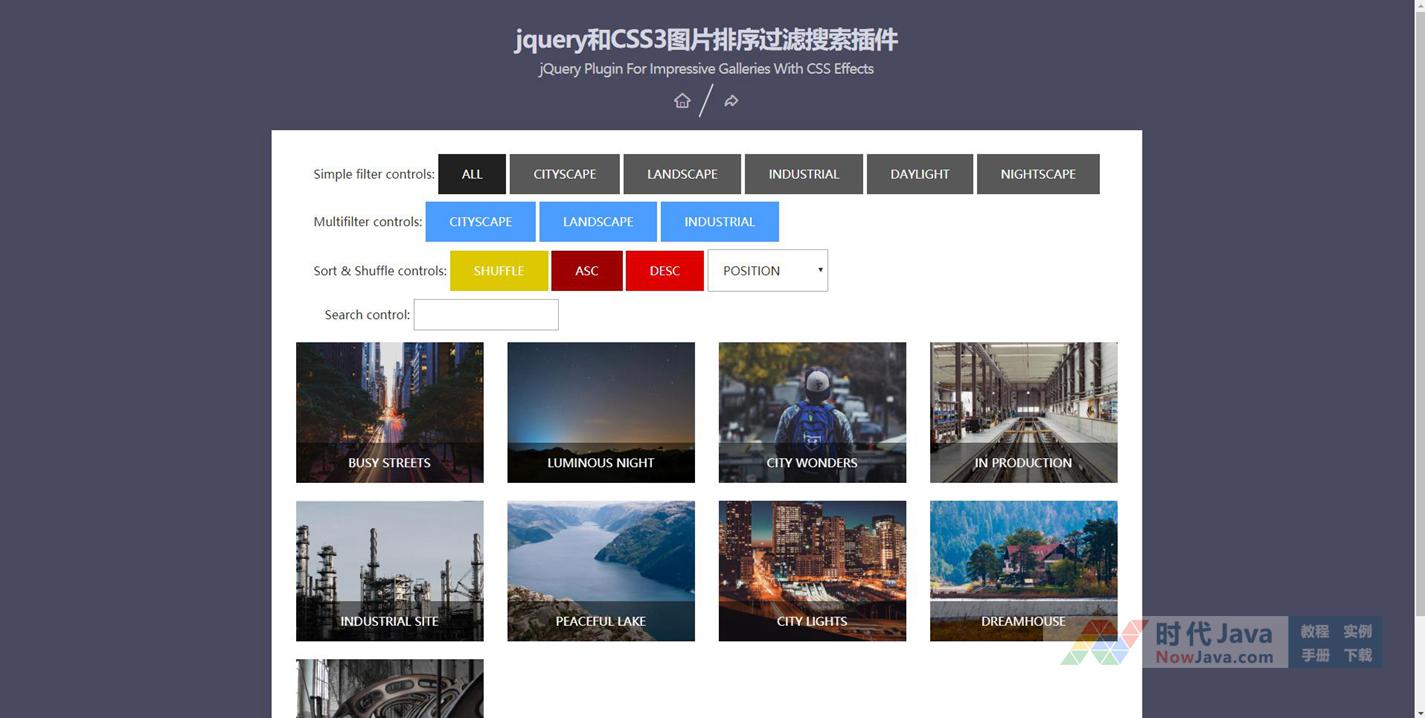Sort images descending with DESC
This screenshot has height=718, width=1425.
tap(664, 271)
